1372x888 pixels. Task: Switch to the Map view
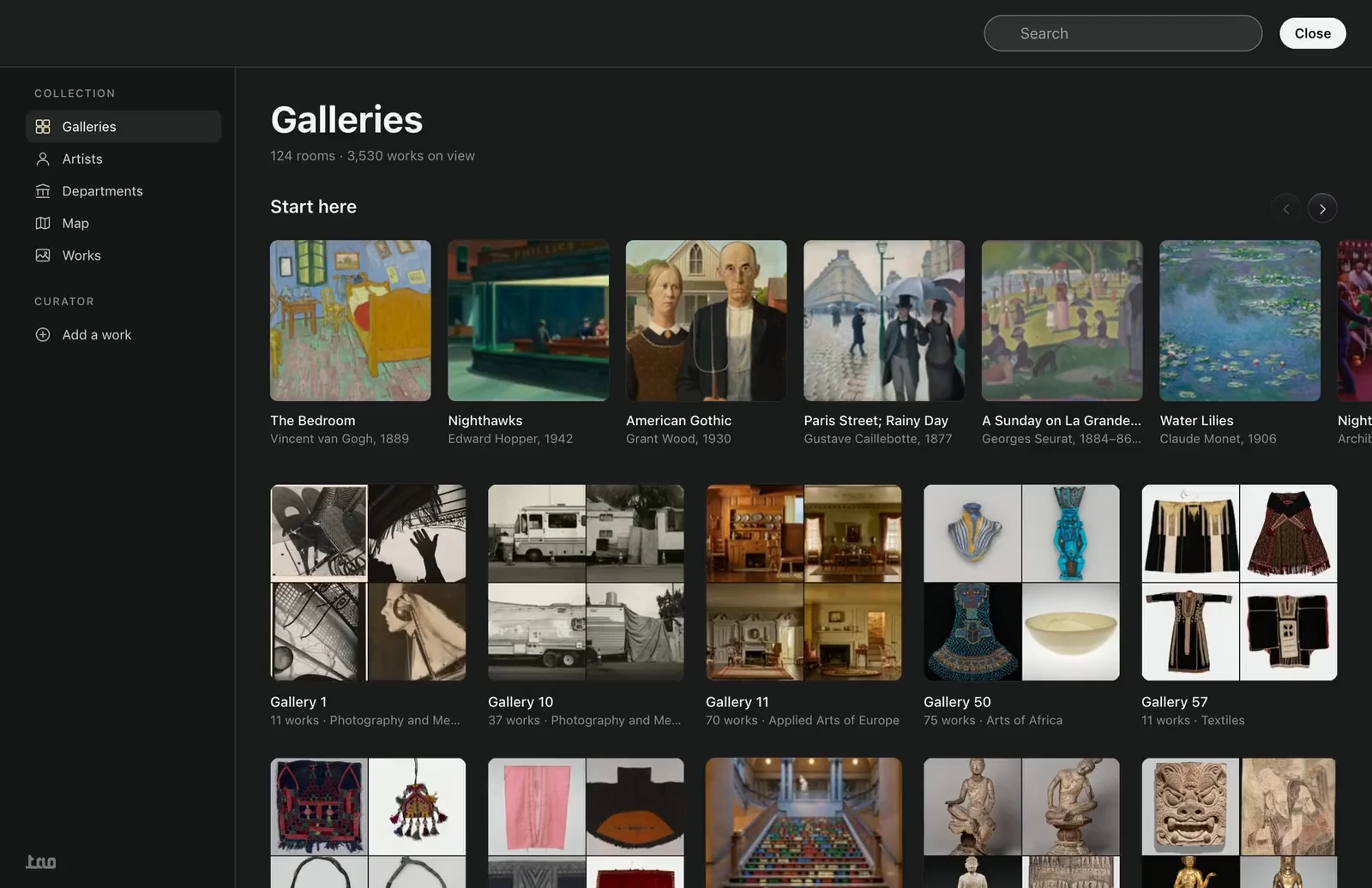[x=123, y=223]
